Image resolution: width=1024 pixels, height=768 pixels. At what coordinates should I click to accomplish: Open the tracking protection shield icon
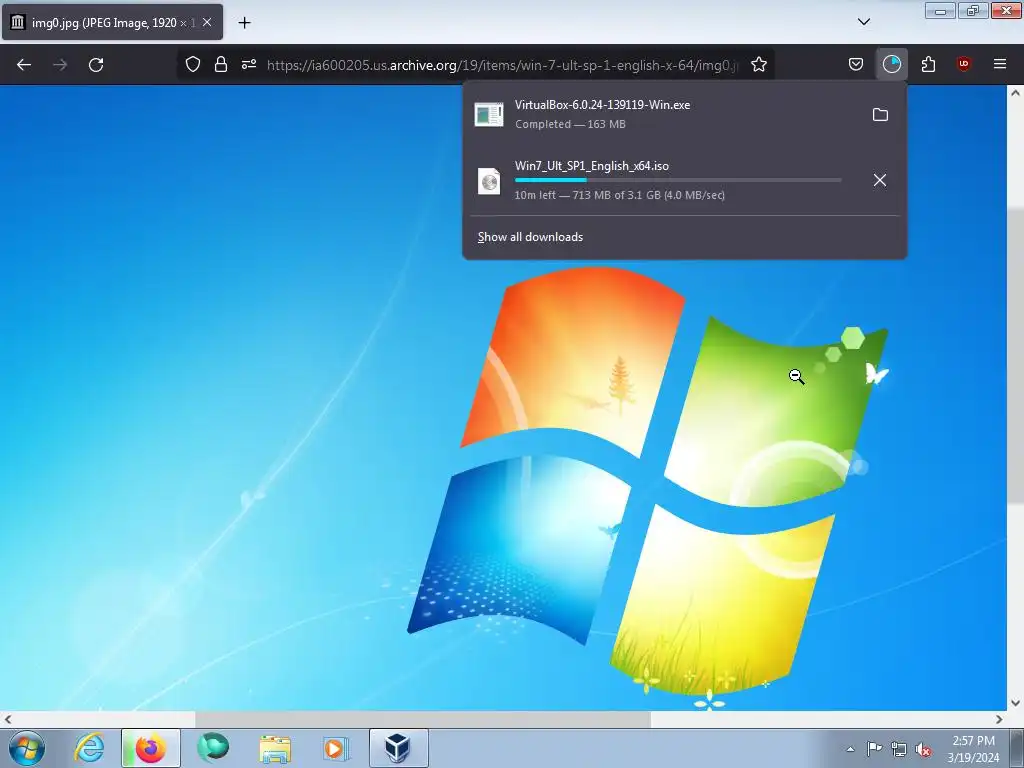click(x=193, y=64)
